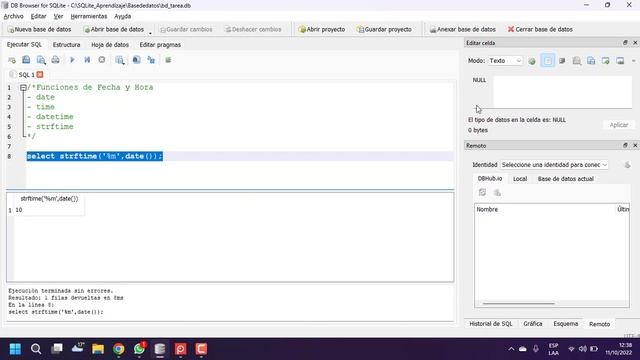Switch to the Esquema tab
Viewport: 640px width, 360px height.
(565, 324)
